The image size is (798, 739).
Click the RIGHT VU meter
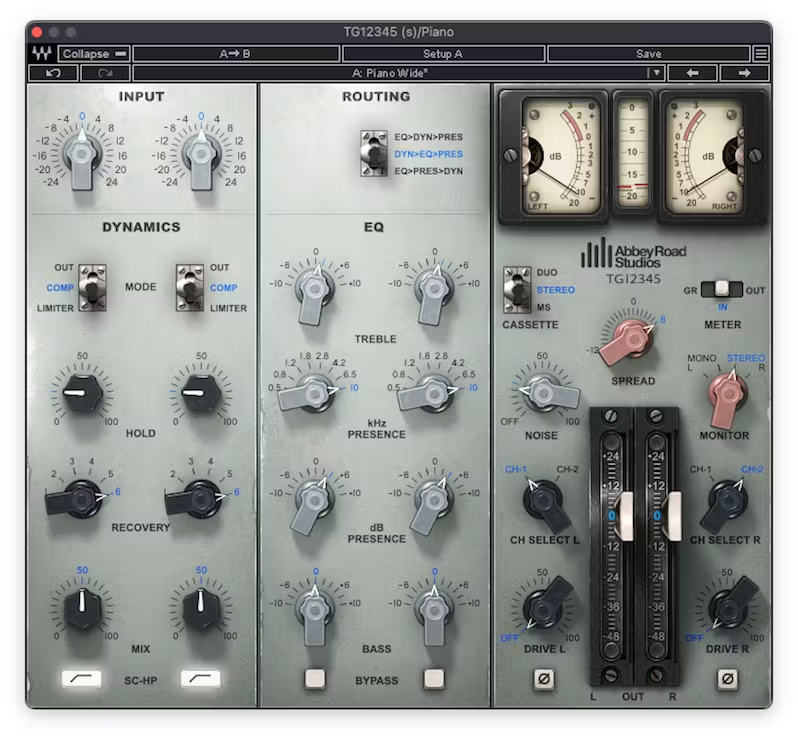click(x=712, y=156)
